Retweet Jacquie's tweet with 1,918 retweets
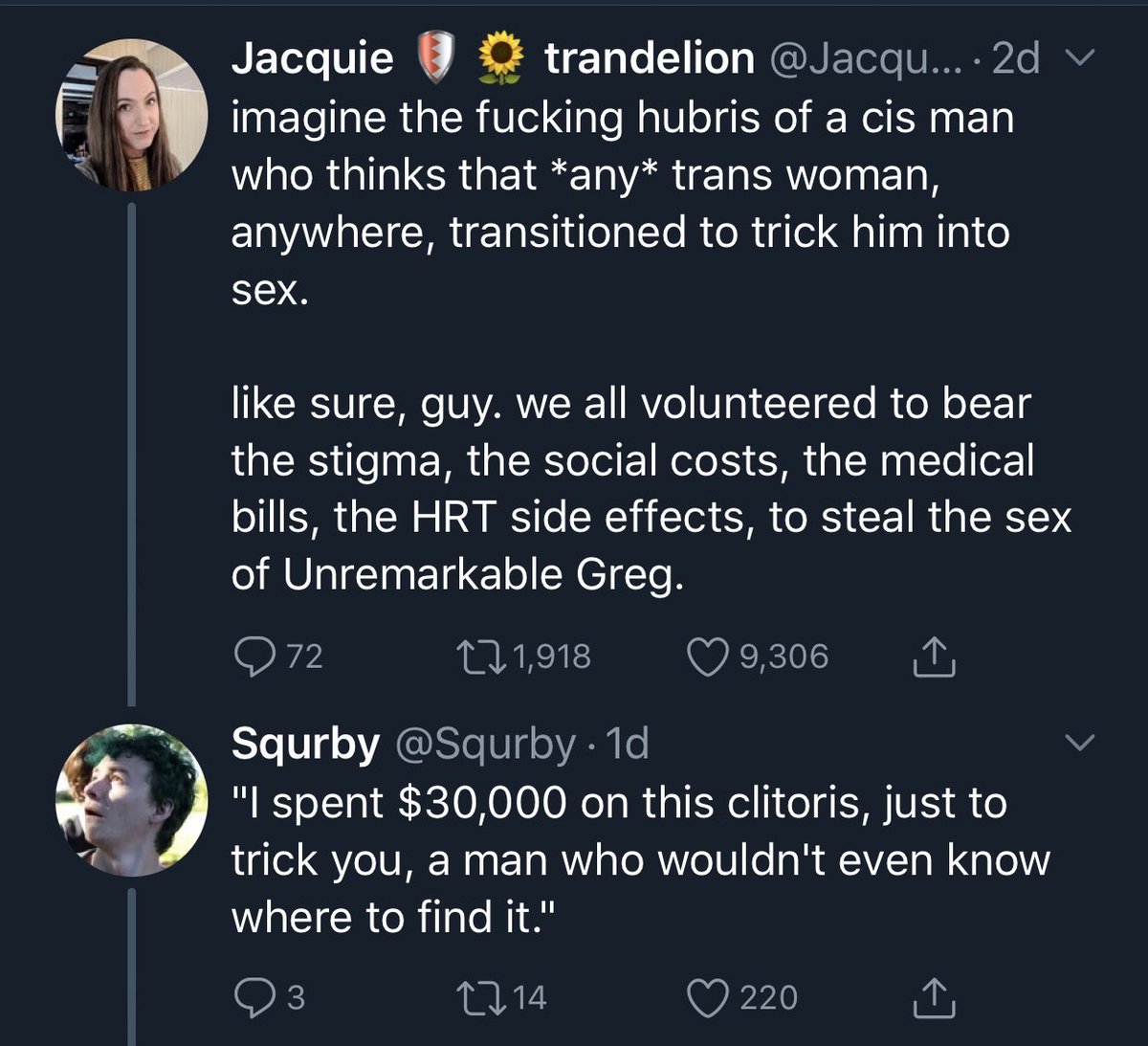The image size is (1148, 1046). pyautogui.click(x=477, y=657)
